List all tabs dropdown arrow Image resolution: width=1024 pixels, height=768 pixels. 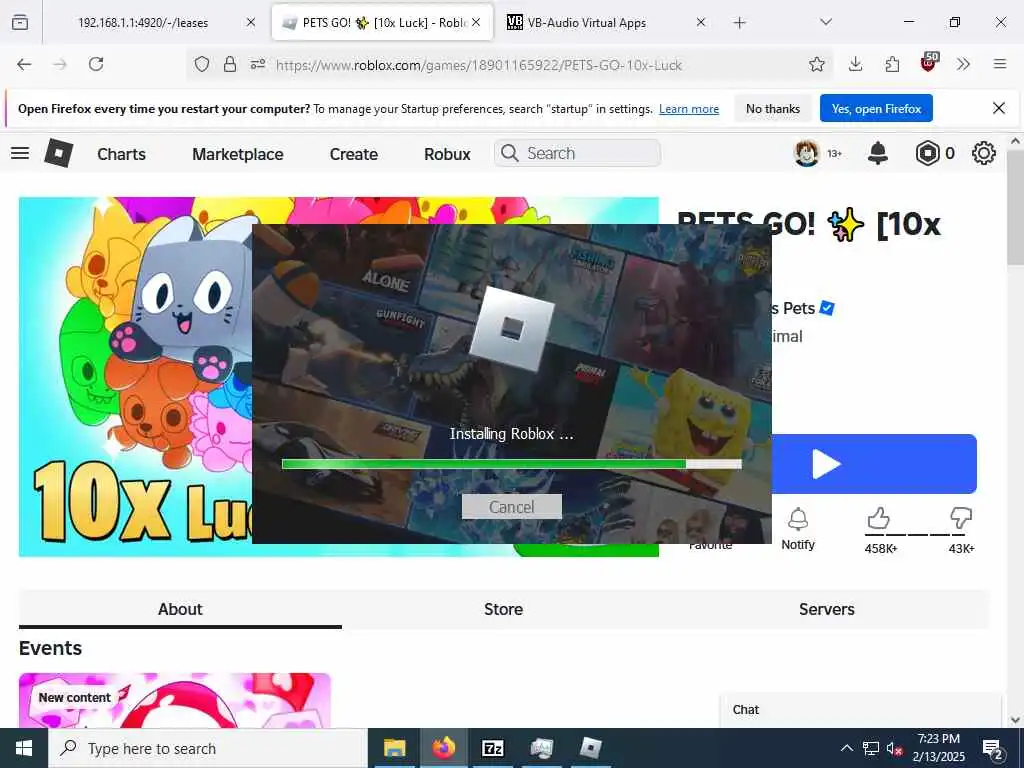point(826,22)
